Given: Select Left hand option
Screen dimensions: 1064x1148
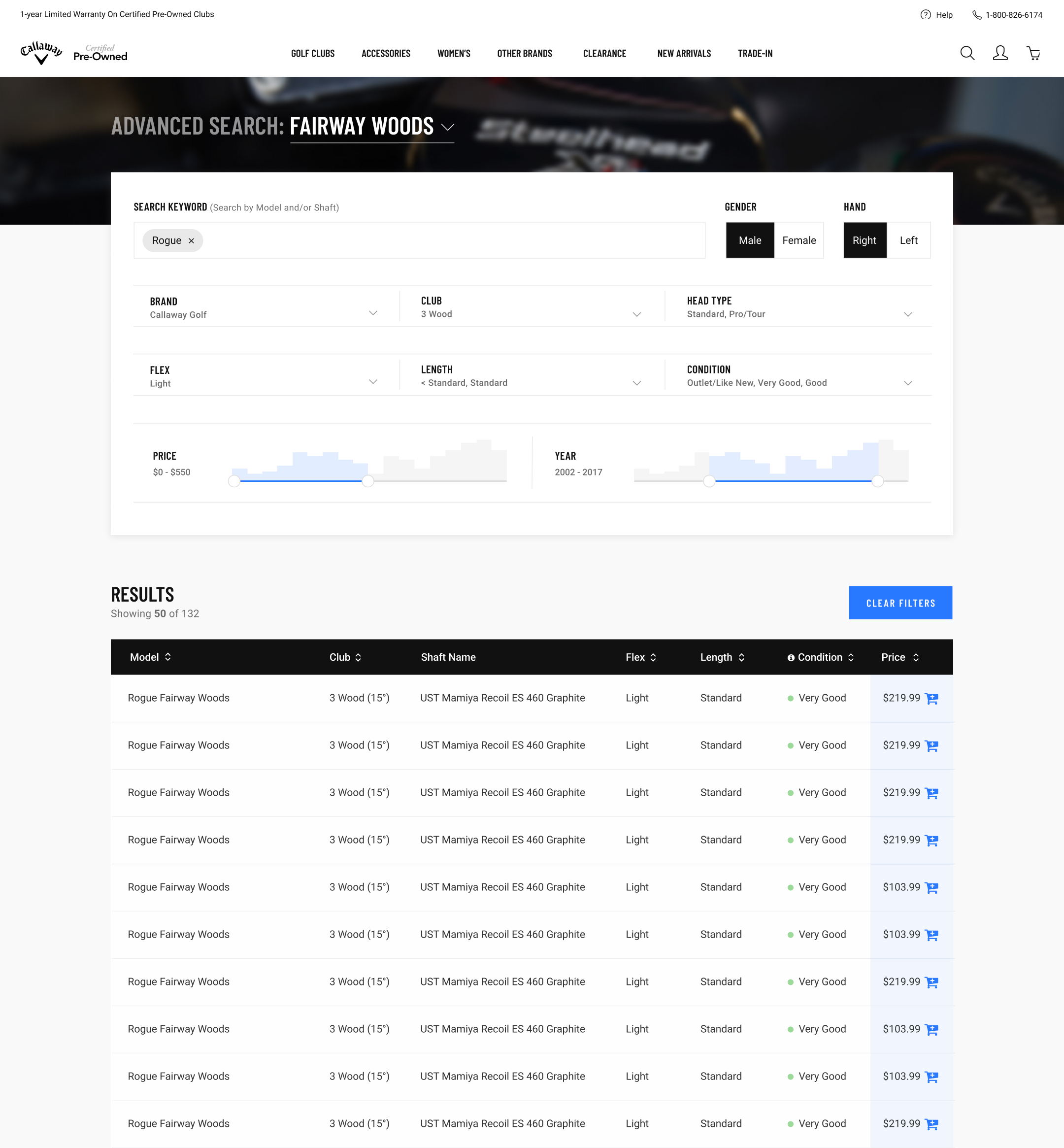Looking at the screenshot, I should [x=908, y=240].
